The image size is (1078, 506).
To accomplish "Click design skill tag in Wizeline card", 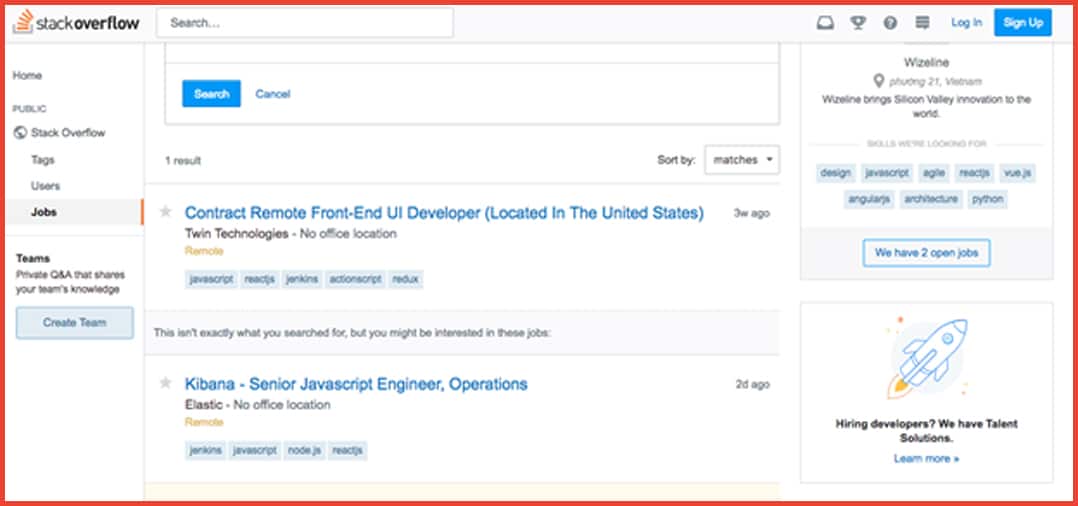I will coord(836,173).
